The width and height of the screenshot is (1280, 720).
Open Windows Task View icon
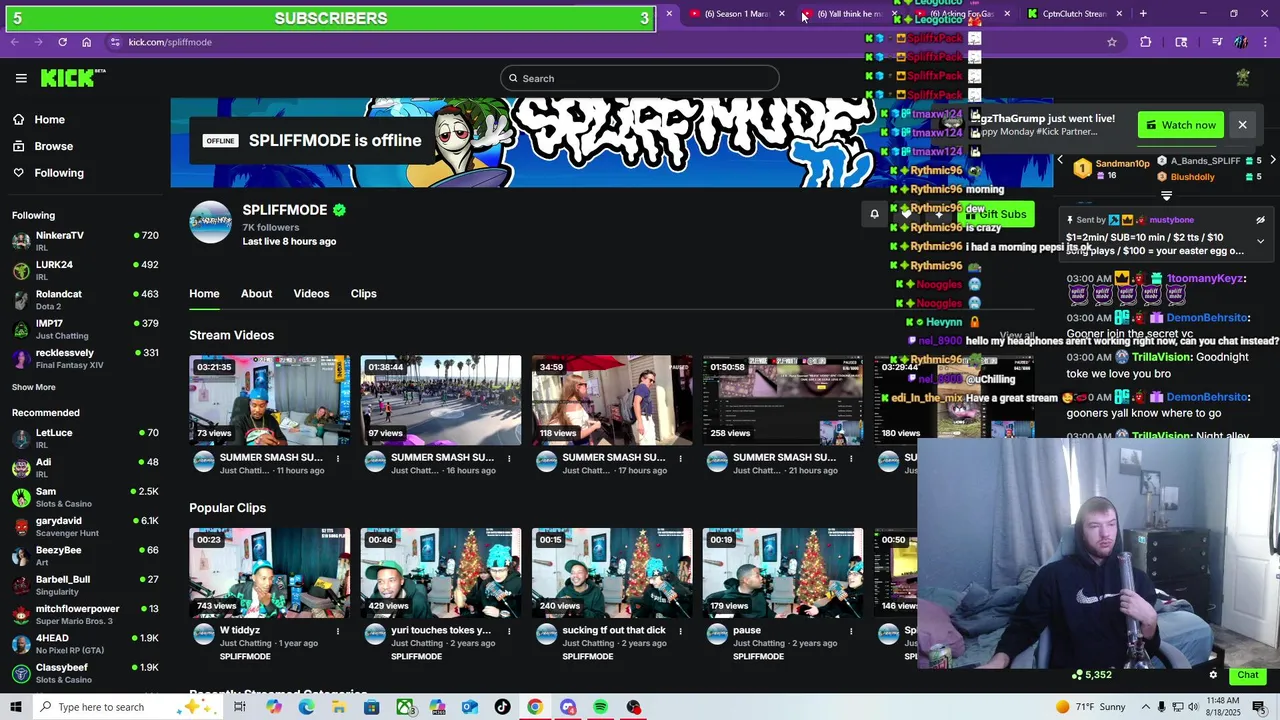(x=240, y=707)
